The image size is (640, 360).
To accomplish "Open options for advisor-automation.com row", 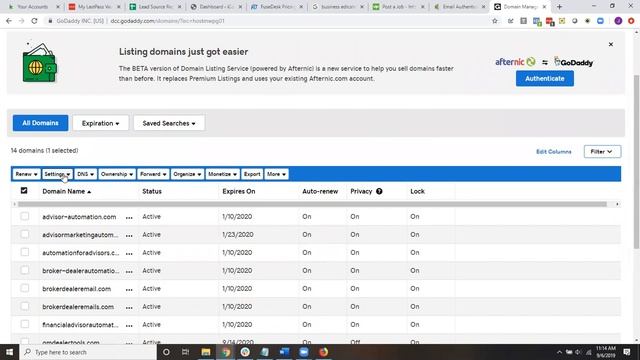I will (x=129, y=218).
